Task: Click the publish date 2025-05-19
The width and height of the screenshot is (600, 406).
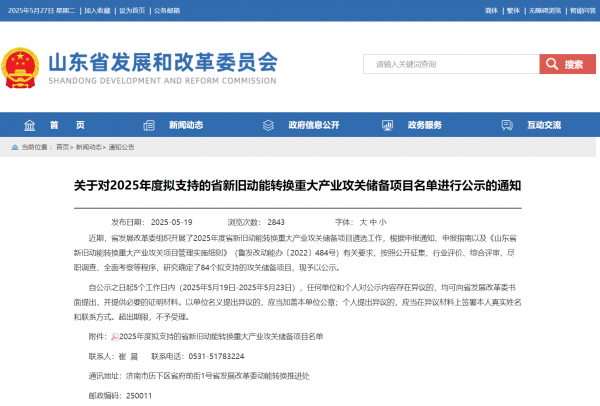Action: (171, 222)
